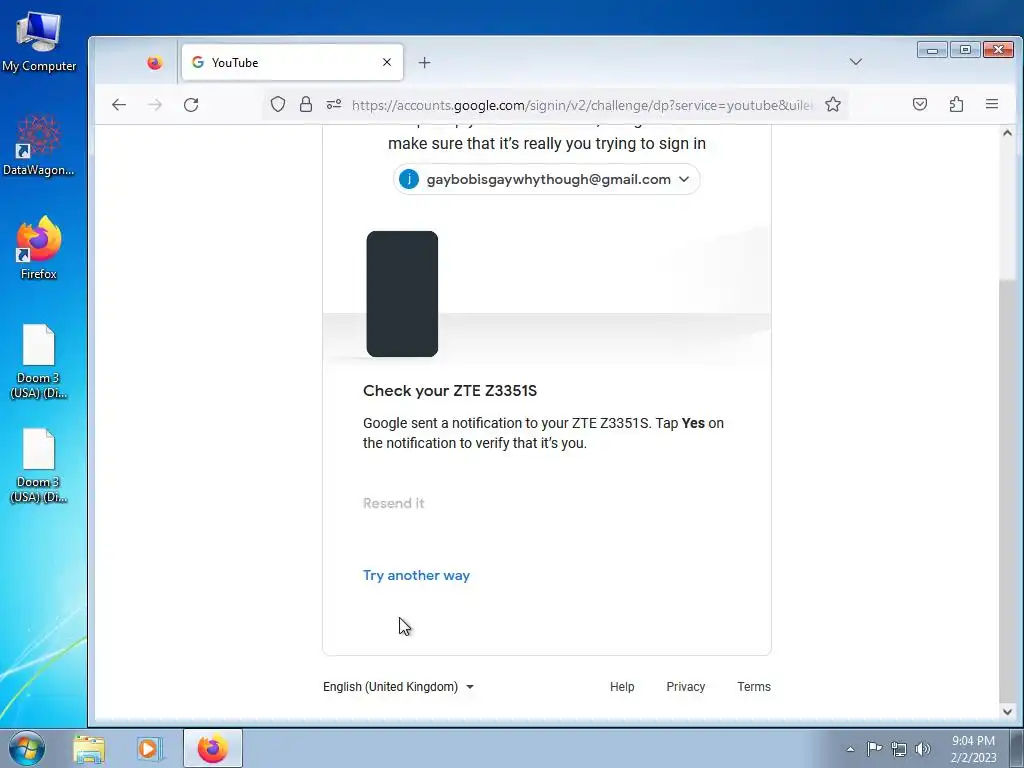Image resolution: width=1024 pixels, height=768 pixels.
Task: Select the Firefox desktop shortcut
Action: 39,248
